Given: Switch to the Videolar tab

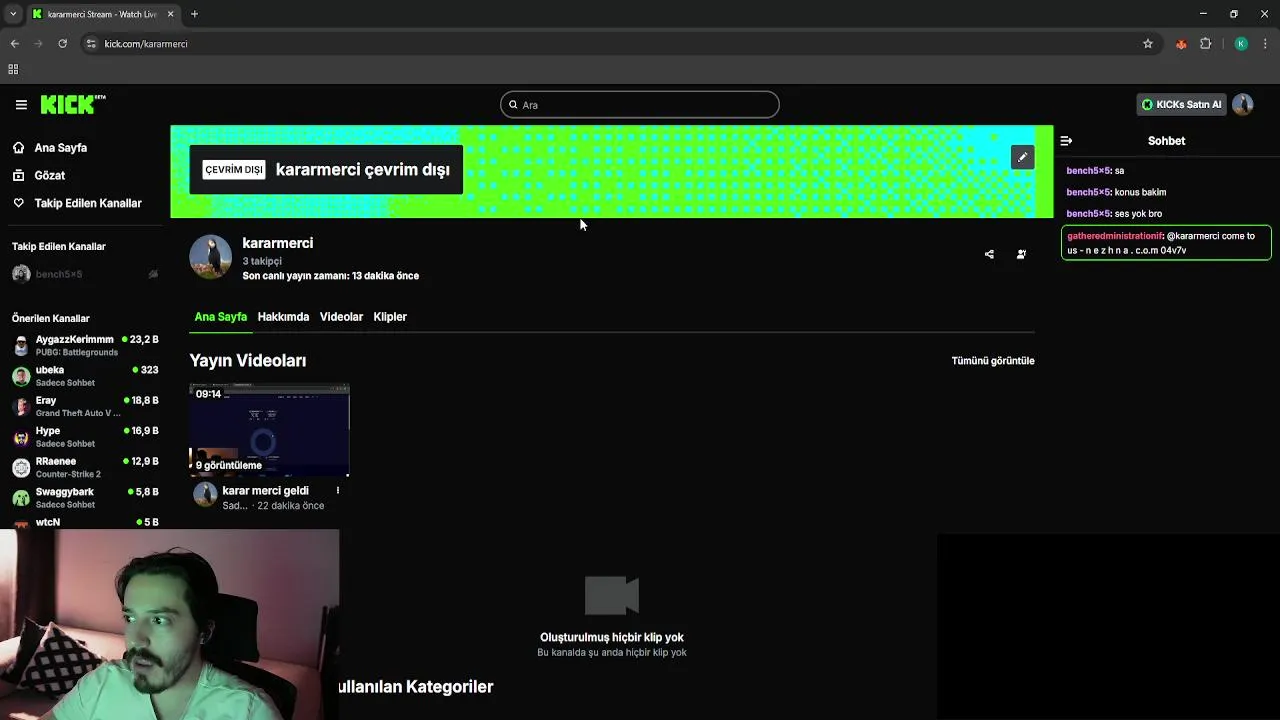Looking at the screenshot, I should coord(341,317).
